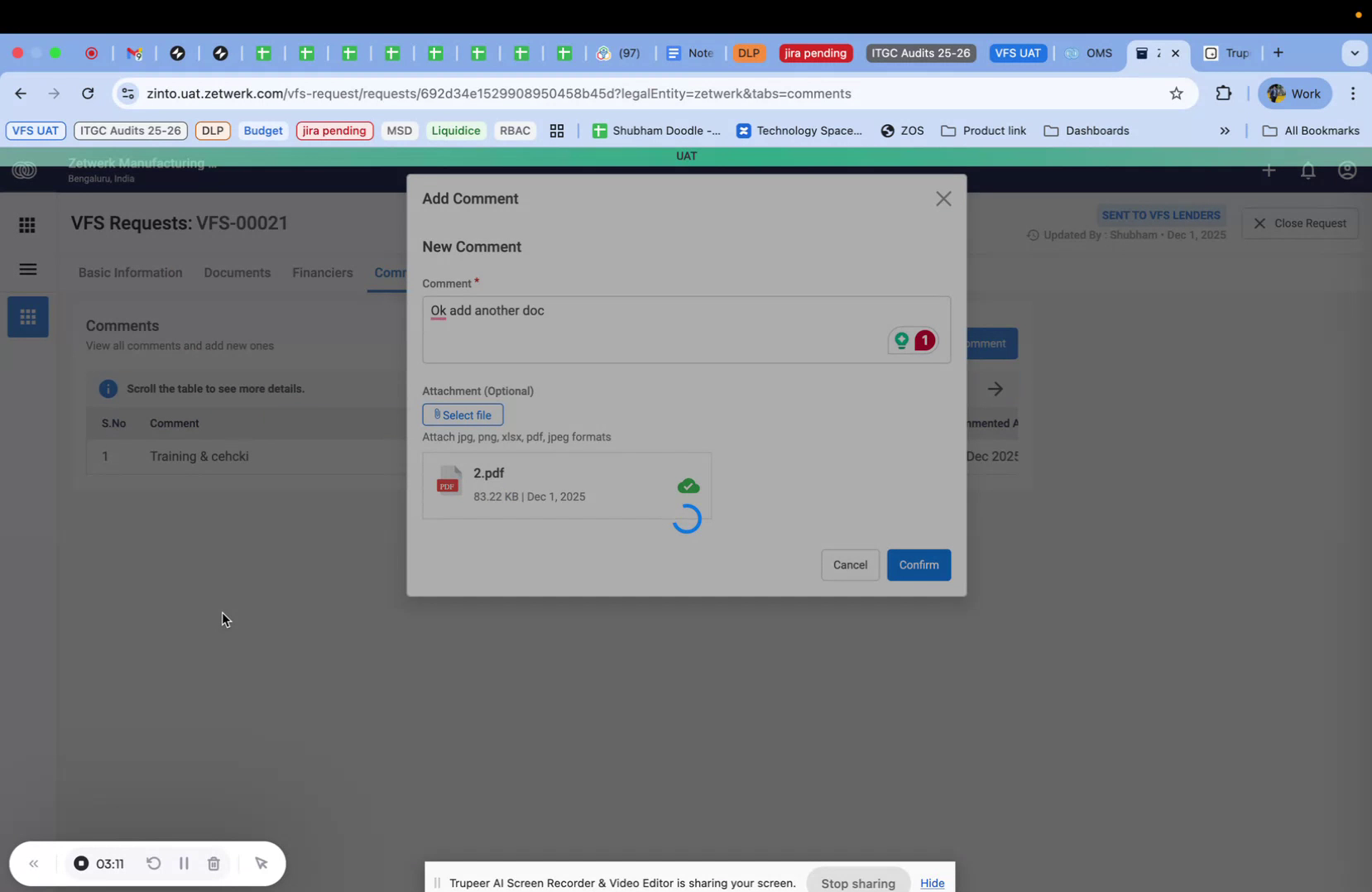Viewport: 1372px width, 892px height.
Task: Select the cursor spotlight tool in recorder toolbar
Action: click(261, 863)
